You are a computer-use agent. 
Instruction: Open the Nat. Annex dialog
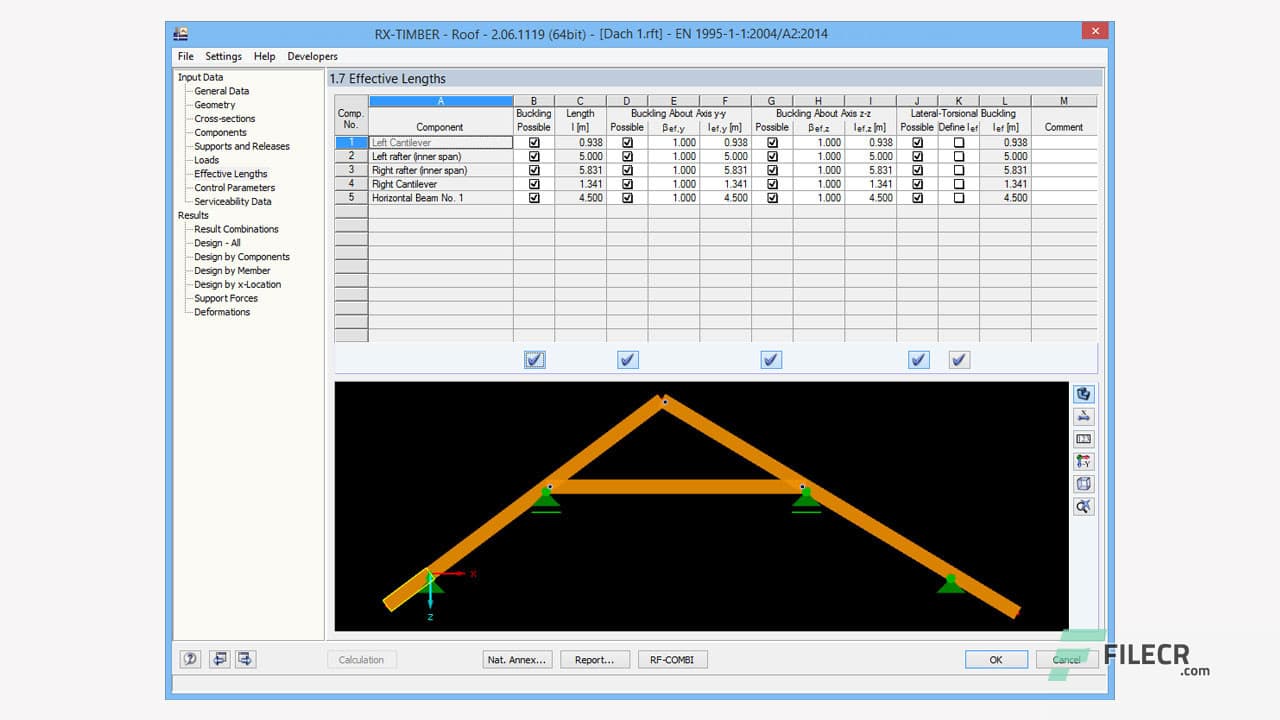coord(516,659)
